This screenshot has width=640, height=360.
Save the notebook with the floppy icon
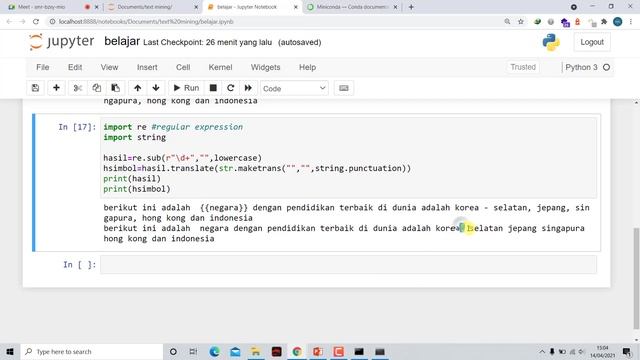click(x=36, y=88)
